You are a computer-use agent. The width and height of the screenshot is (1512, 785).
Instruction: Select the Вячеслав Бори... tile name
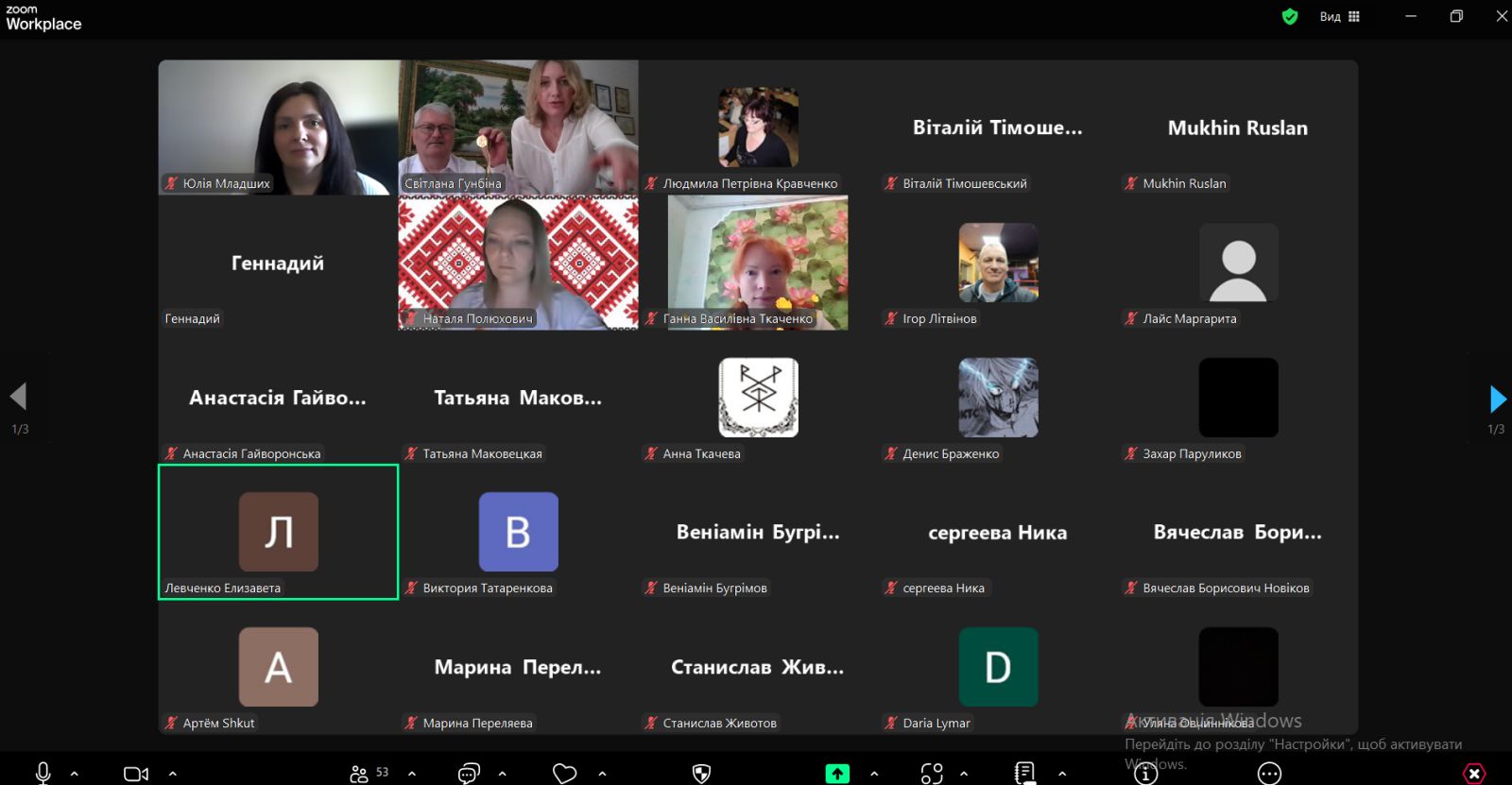click(x=1238, y=533)
